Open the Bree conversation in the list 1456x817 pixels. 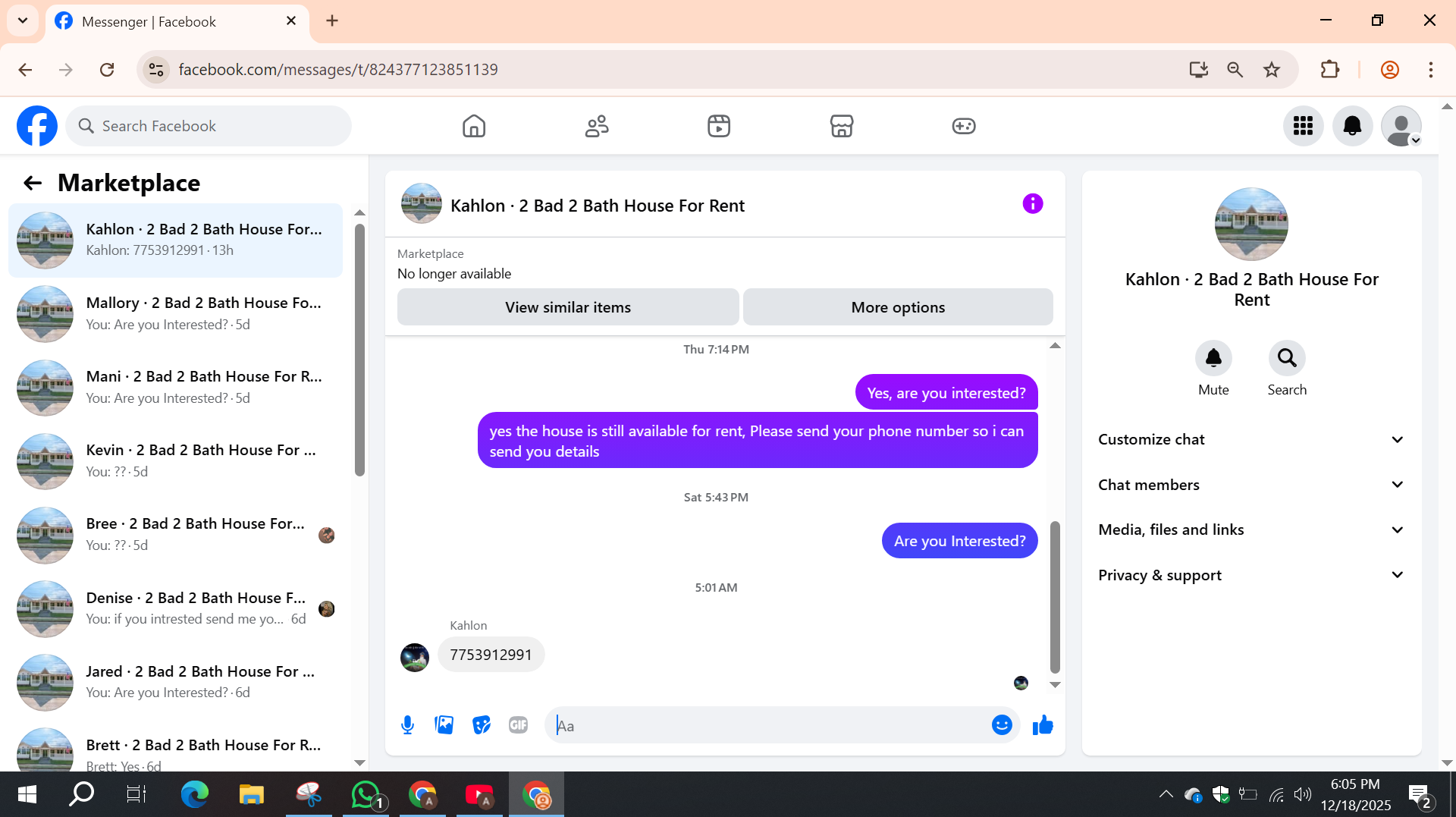tap(176, 535)
